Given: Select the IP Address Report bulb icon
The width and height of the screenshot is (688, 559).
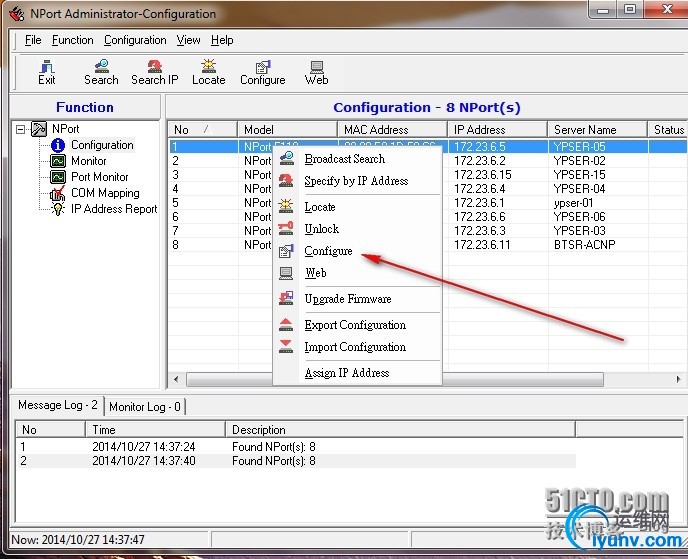Looking at the screenshot, I should click(x=57, y=209).
